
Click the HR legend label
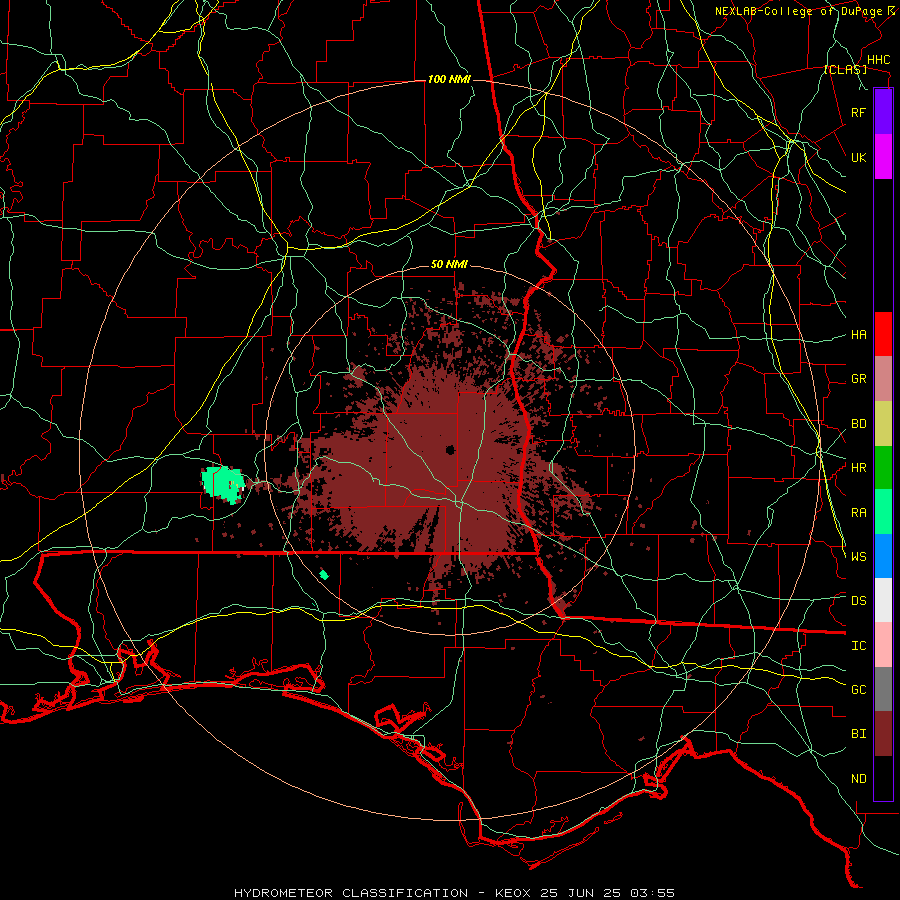(858, 468)
